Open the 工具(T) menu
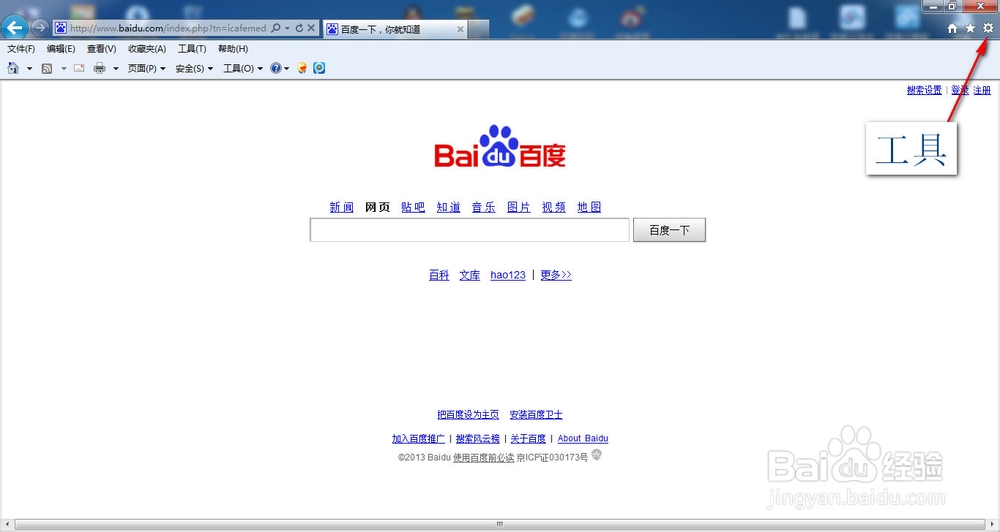Viewport: 1000px width, 532px height. (x=192, y=48)
